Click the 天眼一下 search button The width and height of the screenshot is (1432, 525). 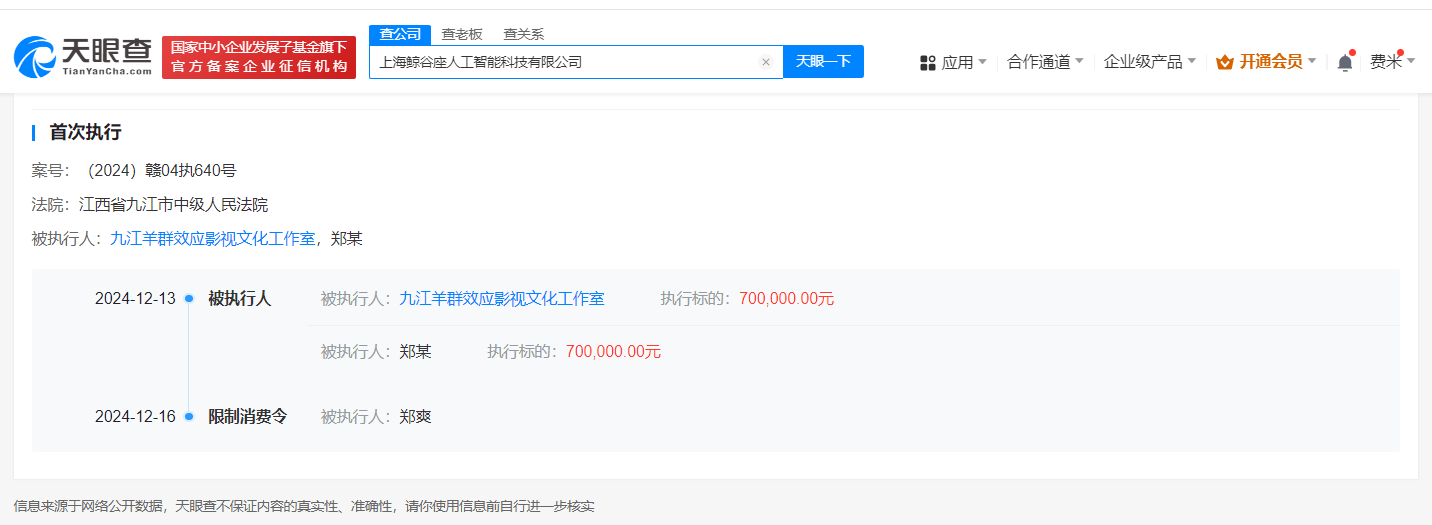click(823, 61)
